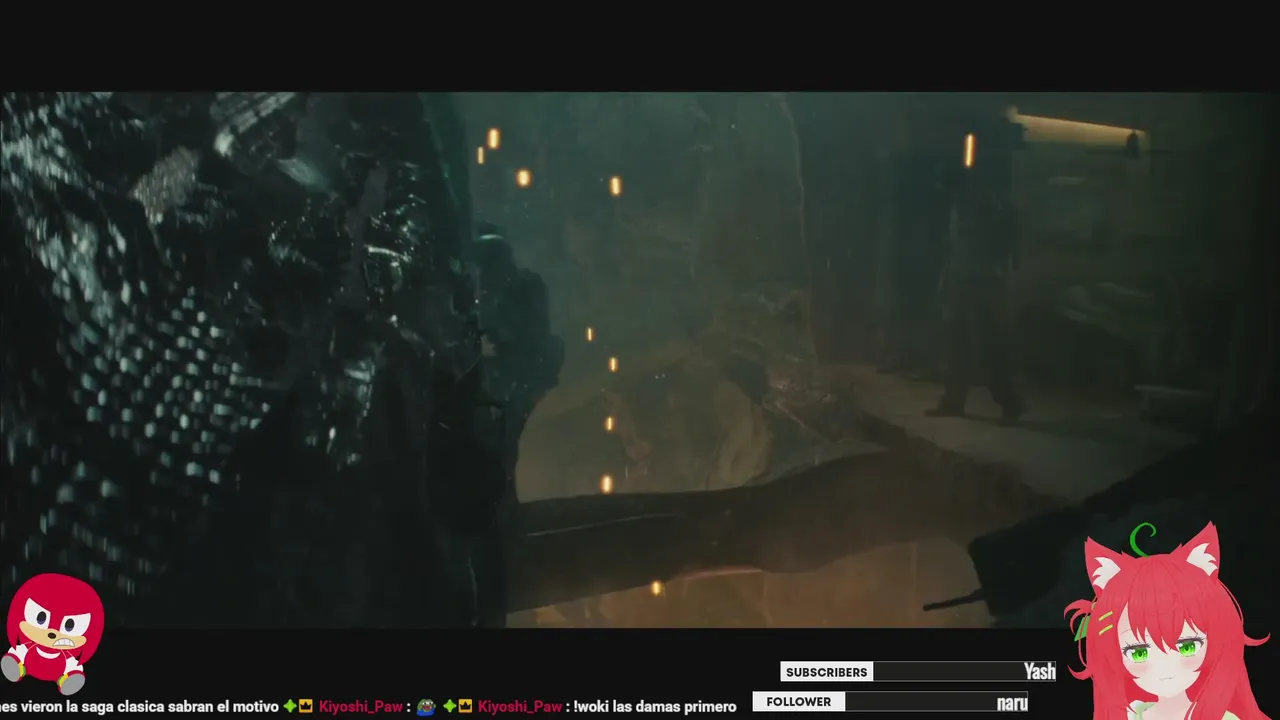Click the red-haired catgirl VTuber avatar
This screenshot has width=1280, height=720.
tap(1166, 621)
